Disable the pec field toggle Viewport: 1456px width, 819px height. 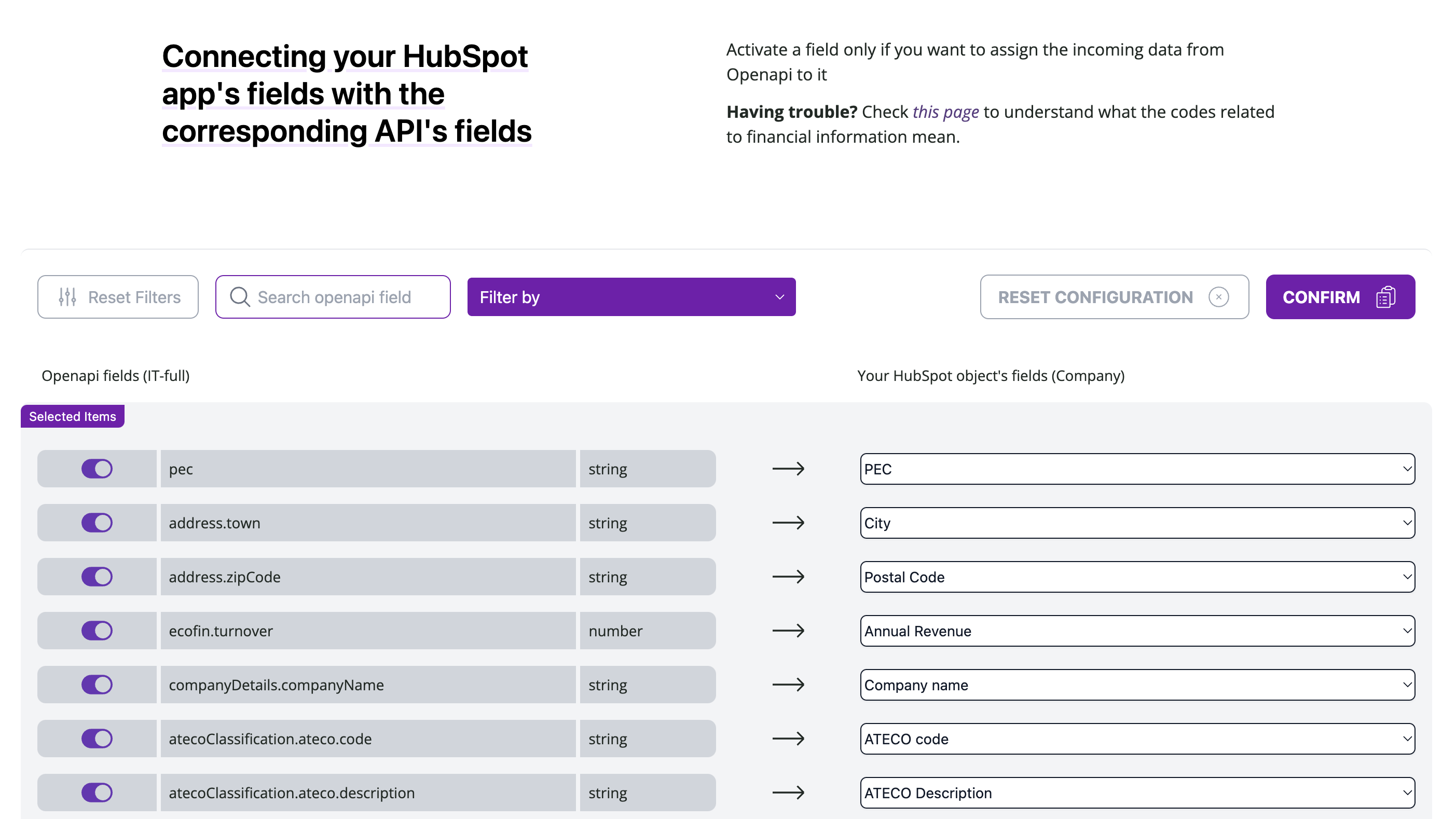tap(97, 469)
